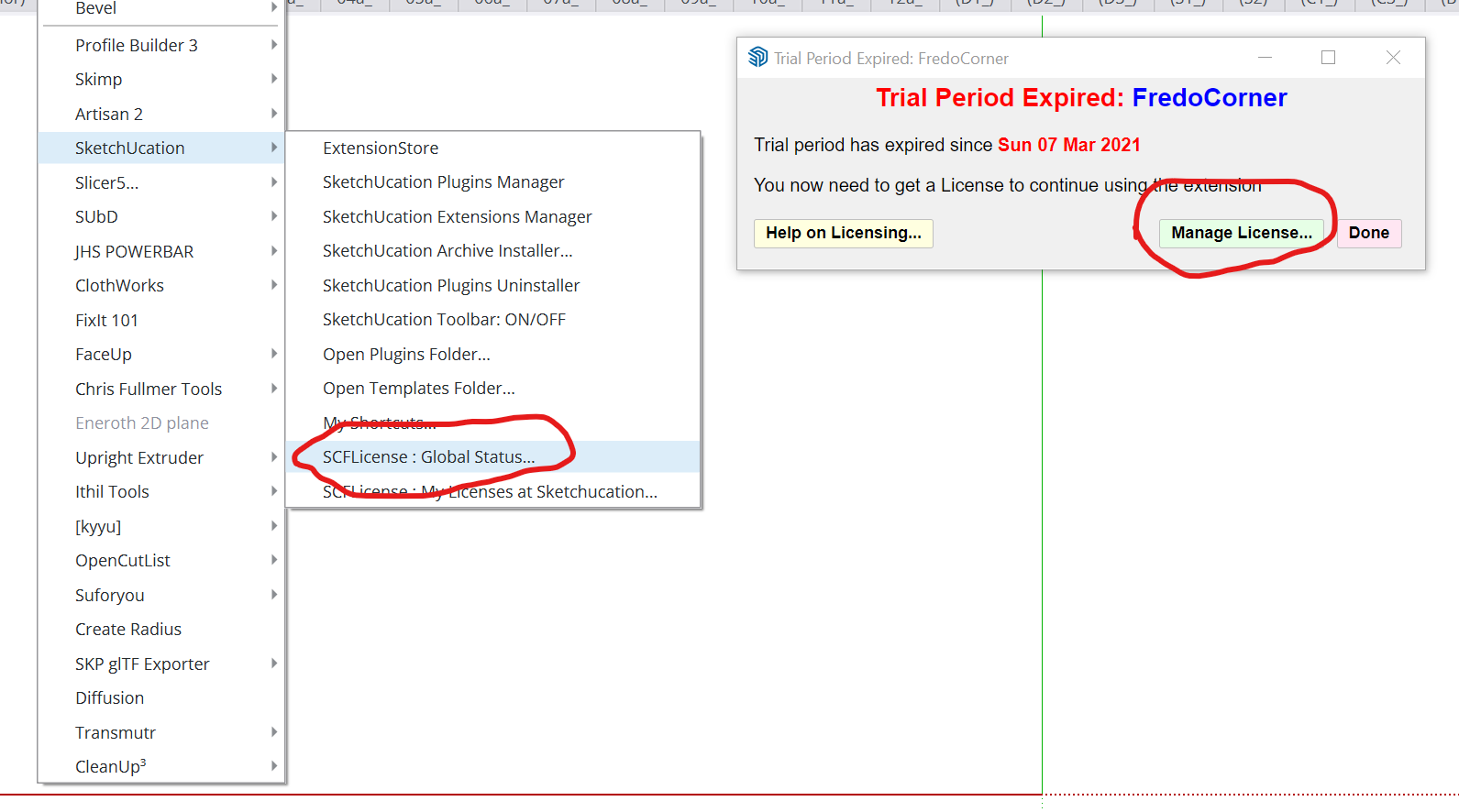The width and height of the screenshot is (1459, 812).
Task: Open the [kyyu] menu entry
Action: pyautogui.click(x=161, y=526)
